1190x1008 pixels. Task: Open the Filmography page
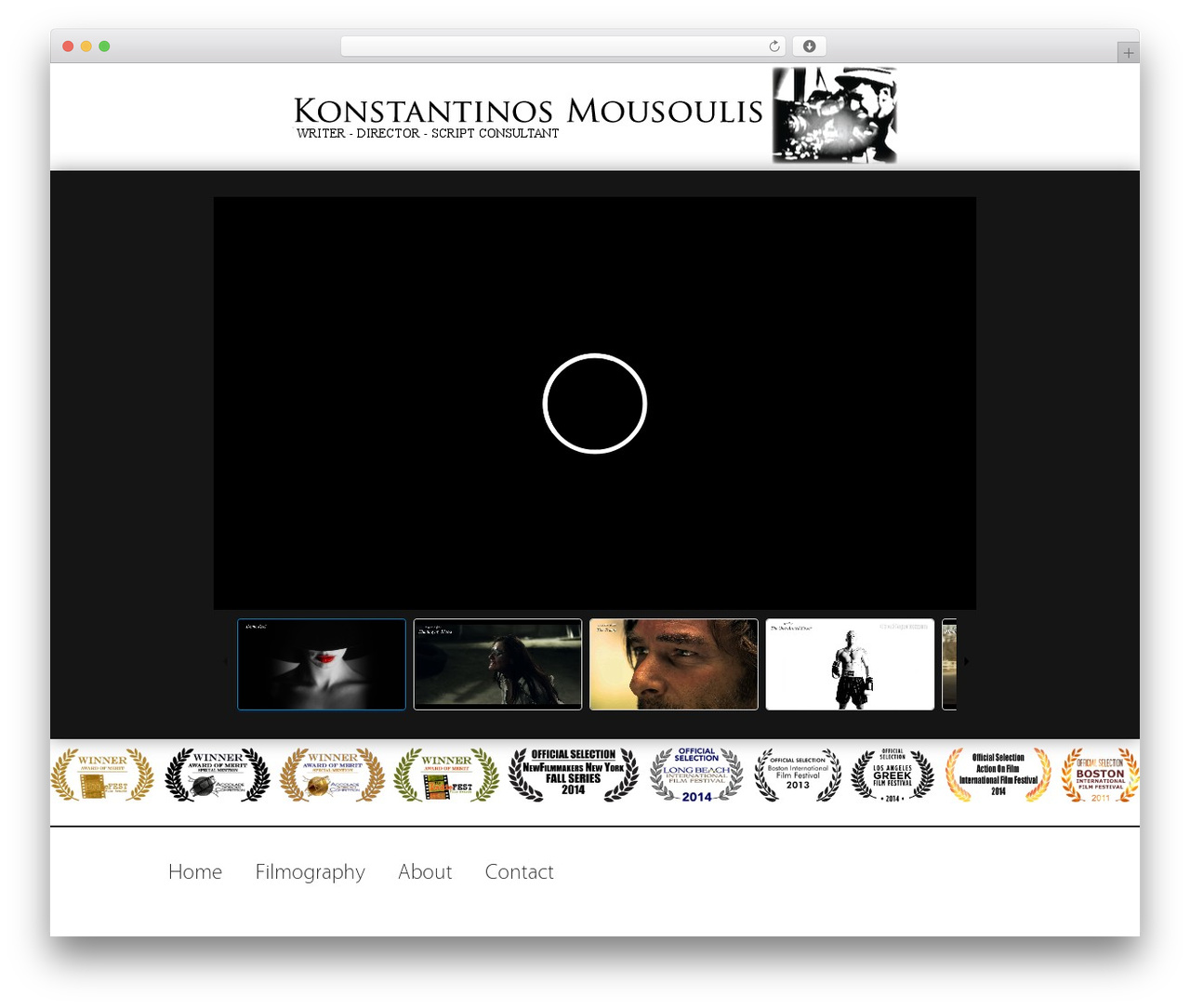click(311, 872)
